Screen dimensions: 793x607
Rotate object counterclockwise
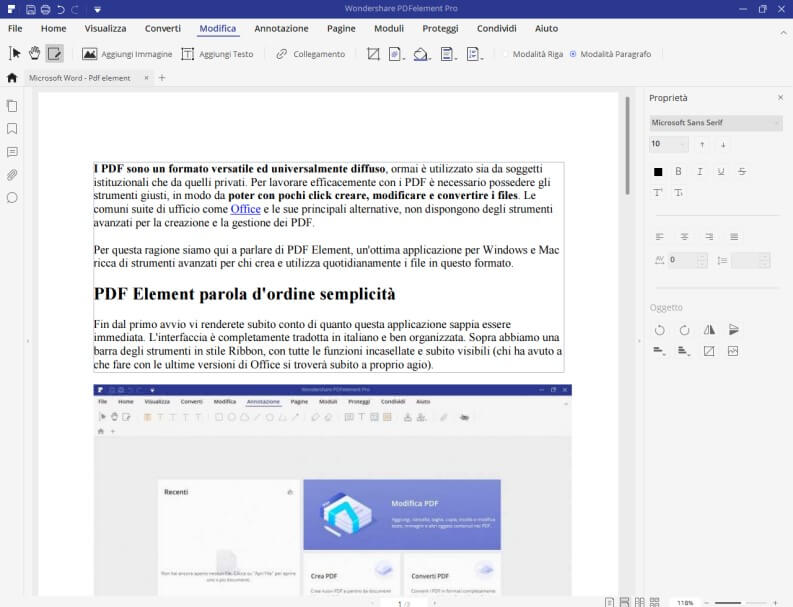pyautogui.click(x=659, y=330)
